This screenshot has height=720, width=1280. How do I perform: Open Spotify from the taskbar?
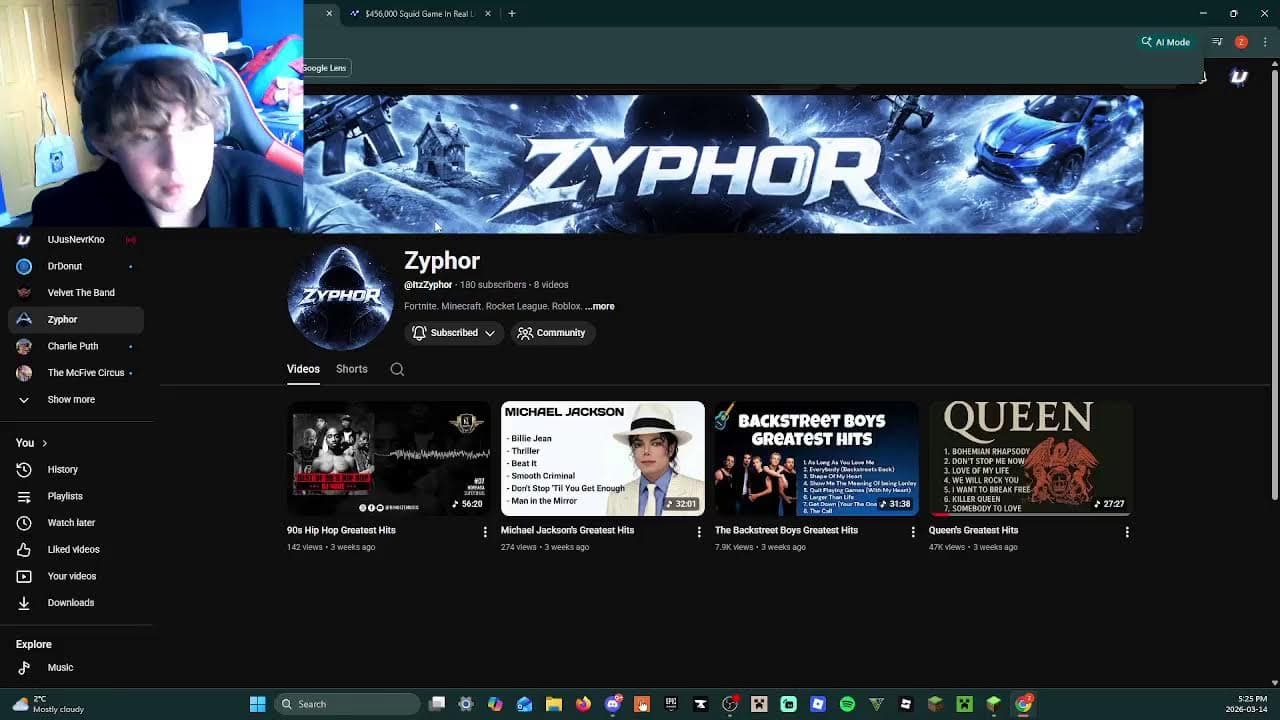click(847, 704)
